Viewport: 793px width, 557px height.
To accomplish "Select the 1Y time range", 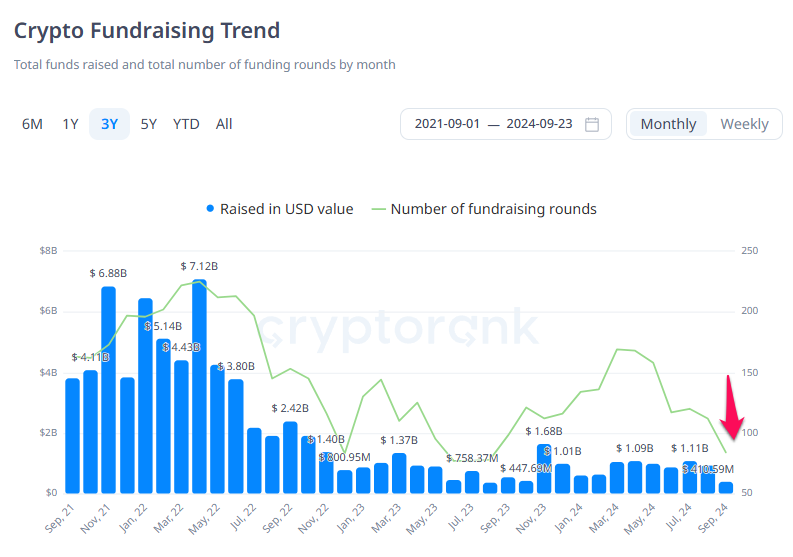I will point(70,124).
